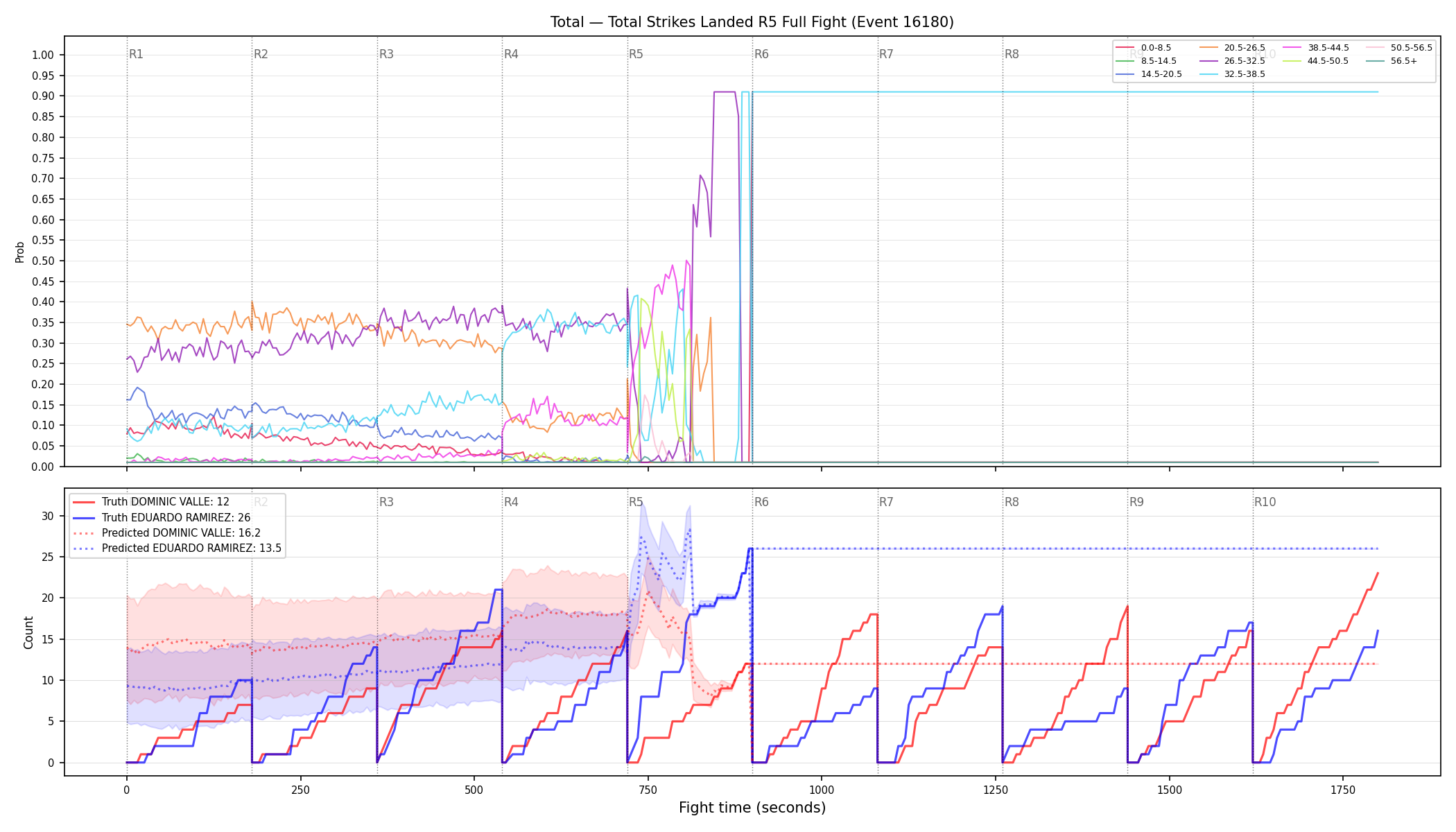Select the 0.0-8.5 legend entry
1456x832 pixels.
1143,48
